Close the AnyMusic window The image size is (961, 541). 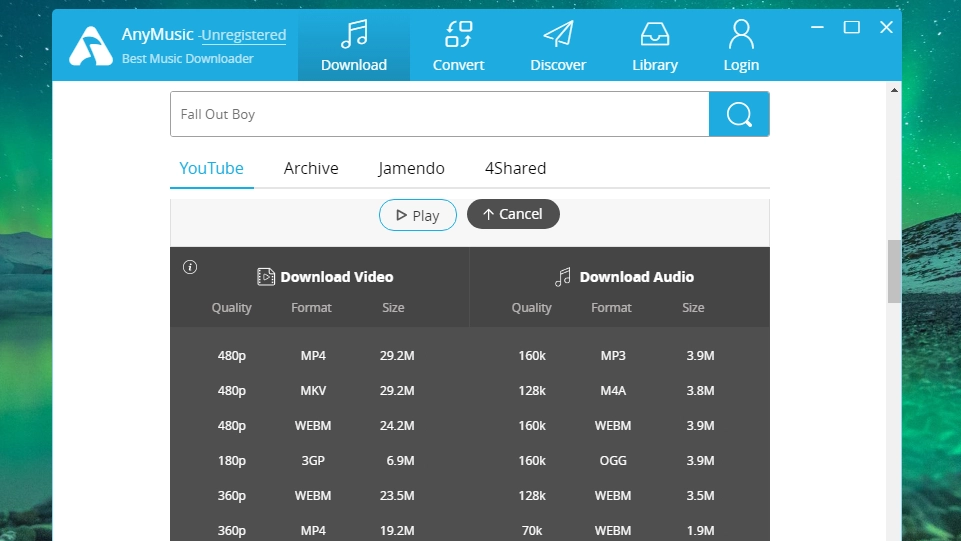pos(886,27)
